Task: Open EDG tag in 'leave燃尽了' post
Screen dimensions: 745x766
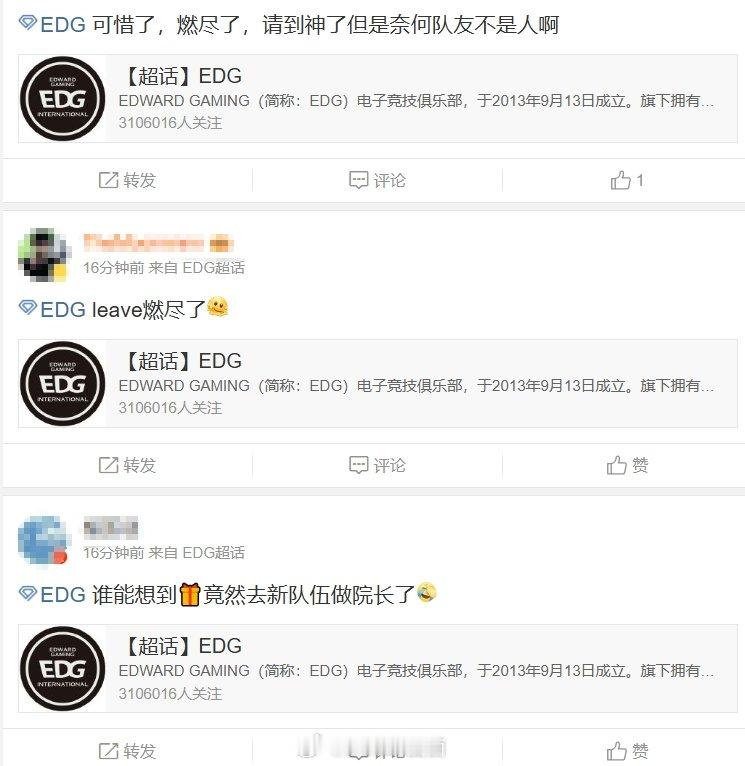Action: [x=52, y=309]
